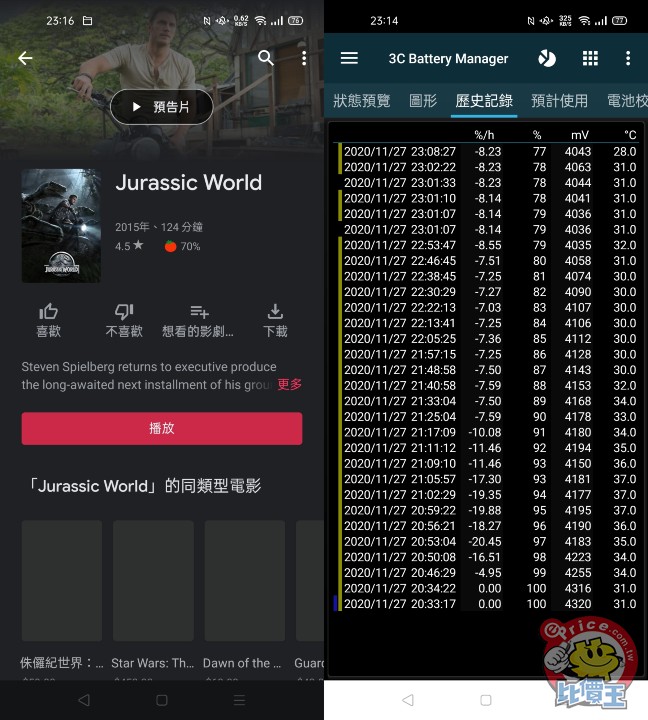Open movie page overflow menu
The height and width of the screenshot is (720, 648).
(x=304, y=58)
